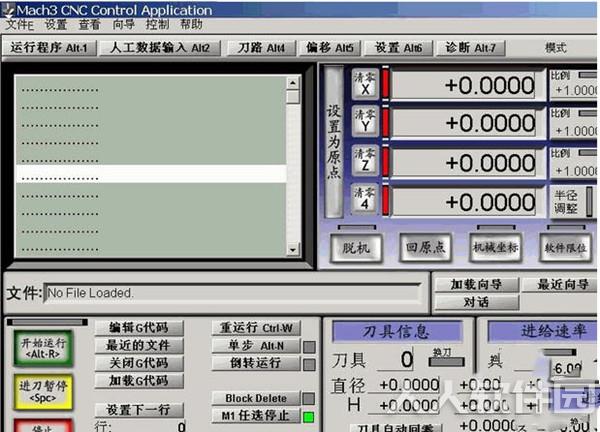Switch to 设置 Alt6 tab
The width and height of the screenshot is (600, 432).
click(398, 48)
